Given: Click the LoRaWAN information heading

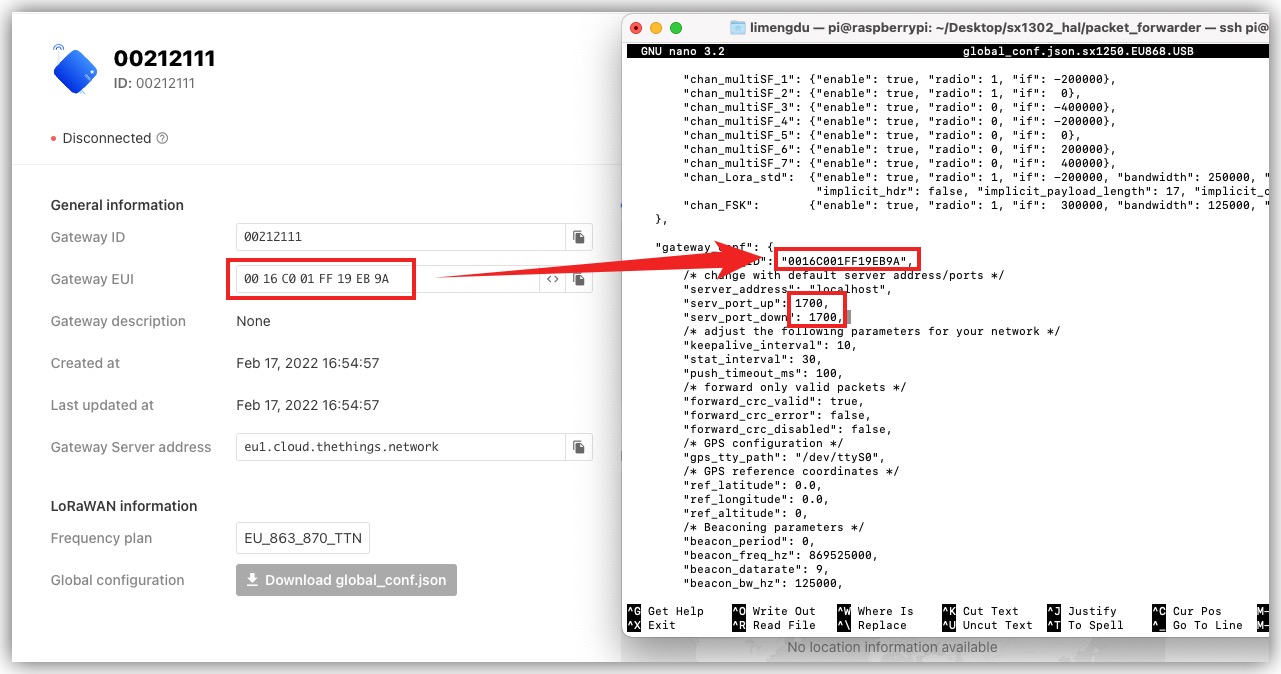Looking at the screenshot, I should [124, 506].
